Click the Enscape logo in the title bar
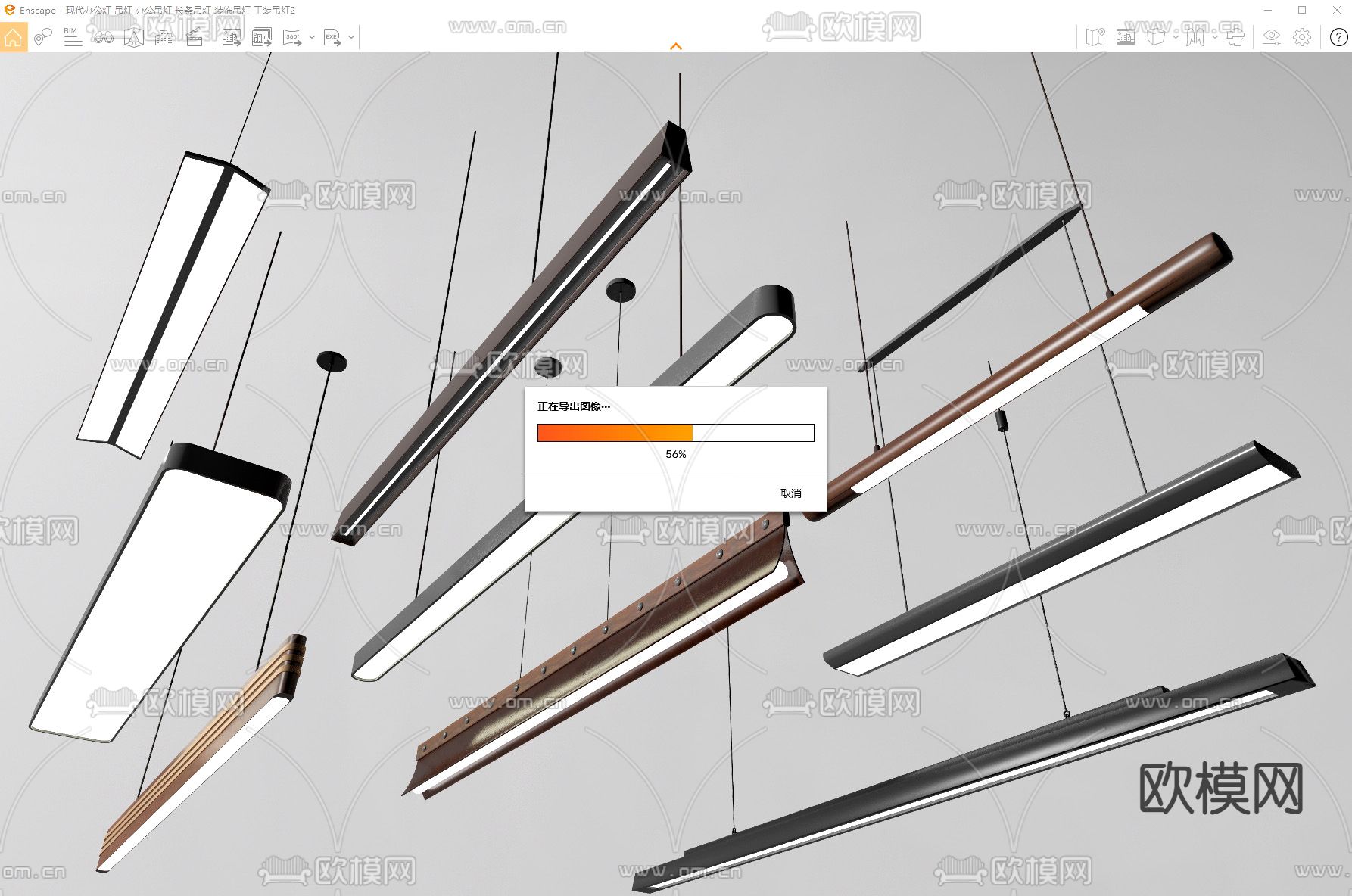The height and width of the screenshot is (896, 1352). [10, 10]
